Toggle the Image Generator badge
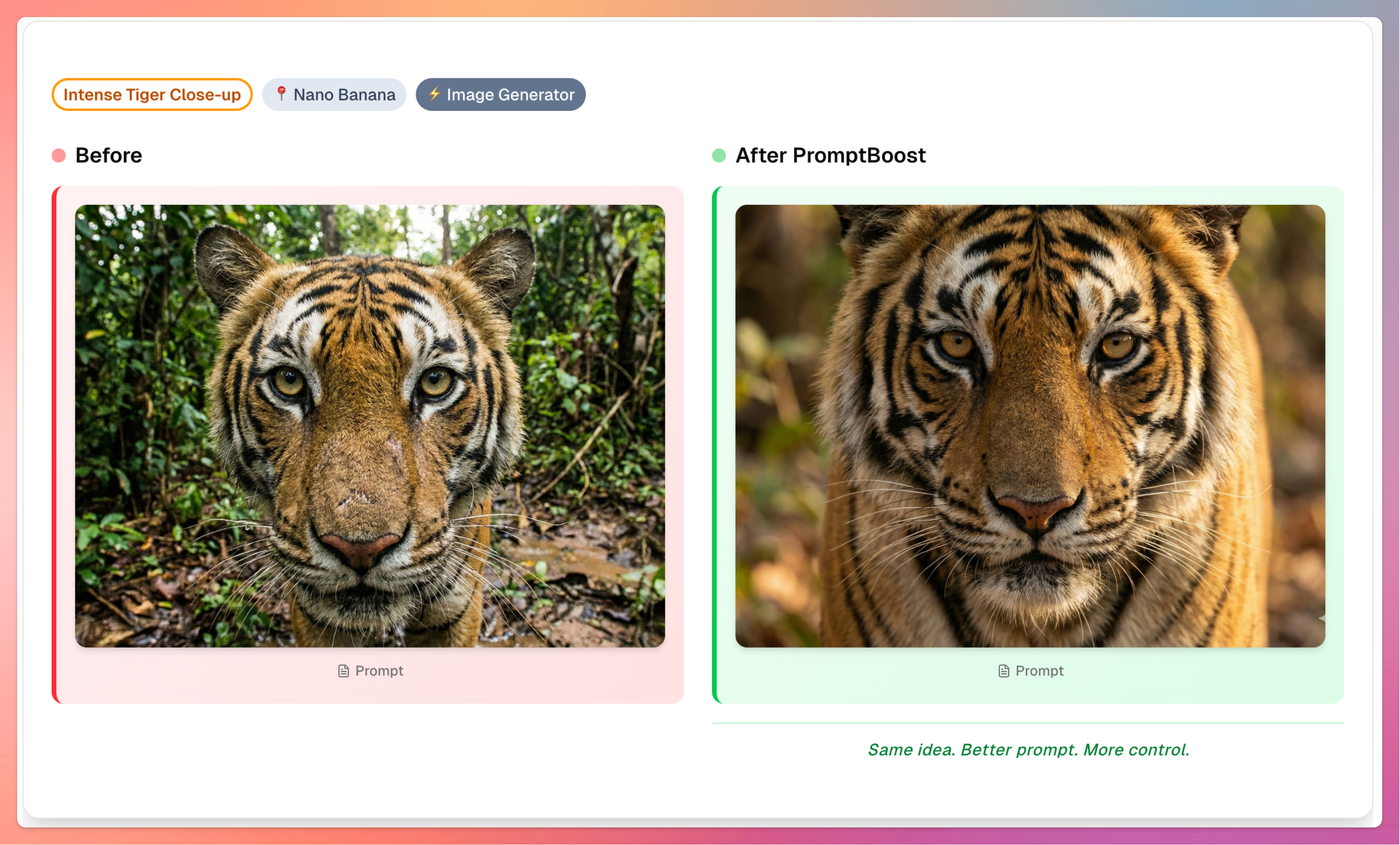 (x=501, y=94)
